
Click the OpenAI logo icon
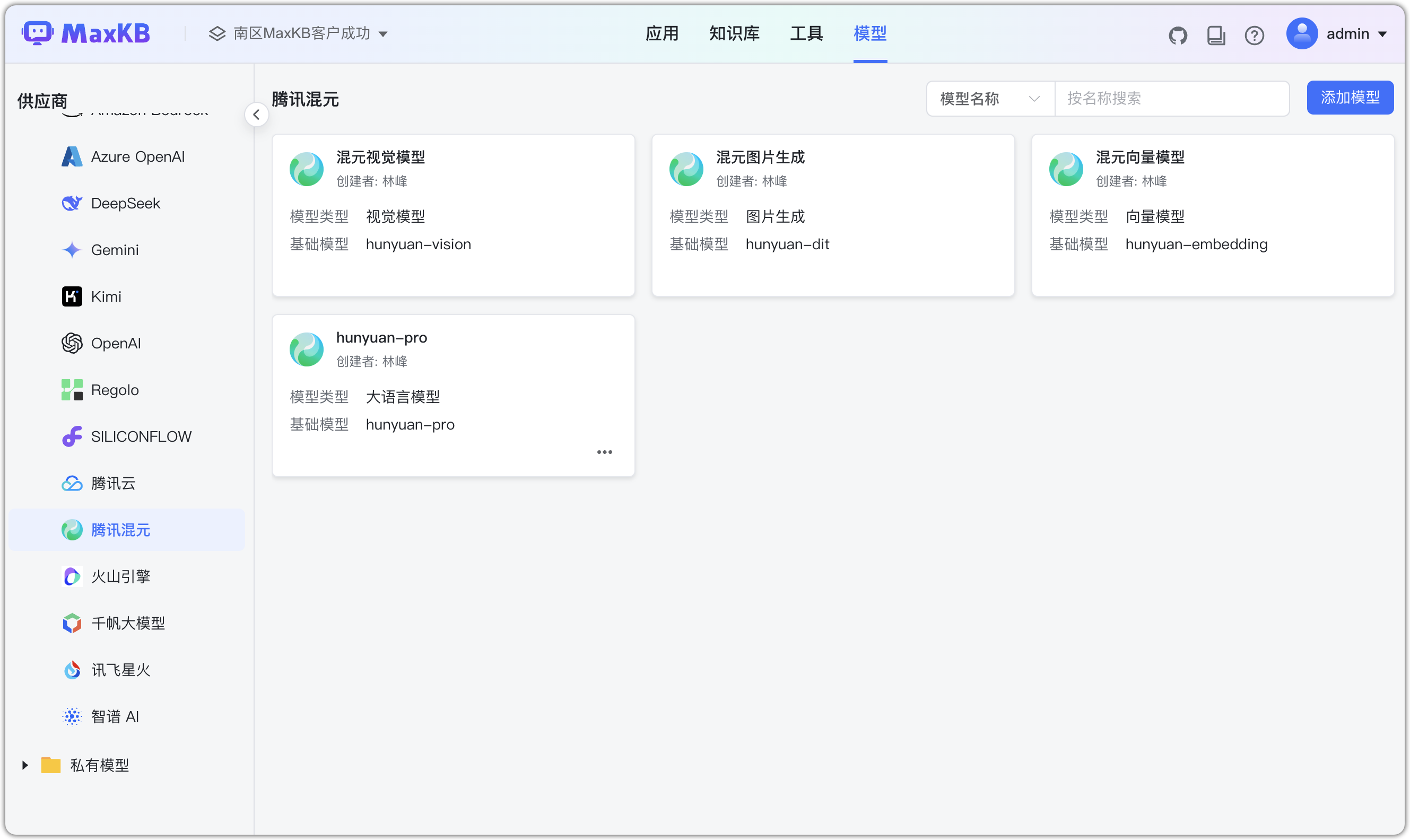pyautogui.click(x=72, y=343)
